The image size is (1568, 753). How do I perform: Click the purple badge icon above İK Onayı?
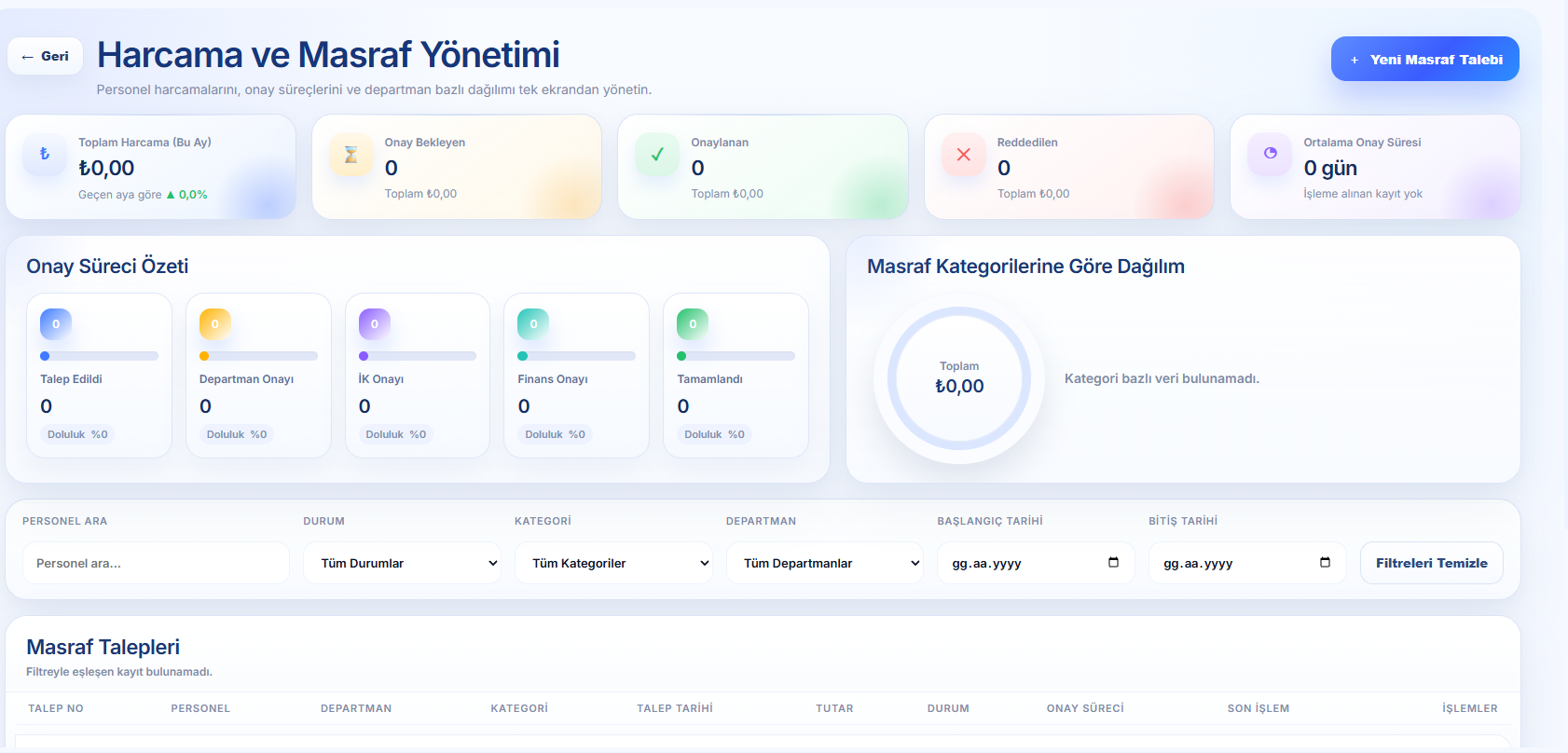[x=375, y=324]
